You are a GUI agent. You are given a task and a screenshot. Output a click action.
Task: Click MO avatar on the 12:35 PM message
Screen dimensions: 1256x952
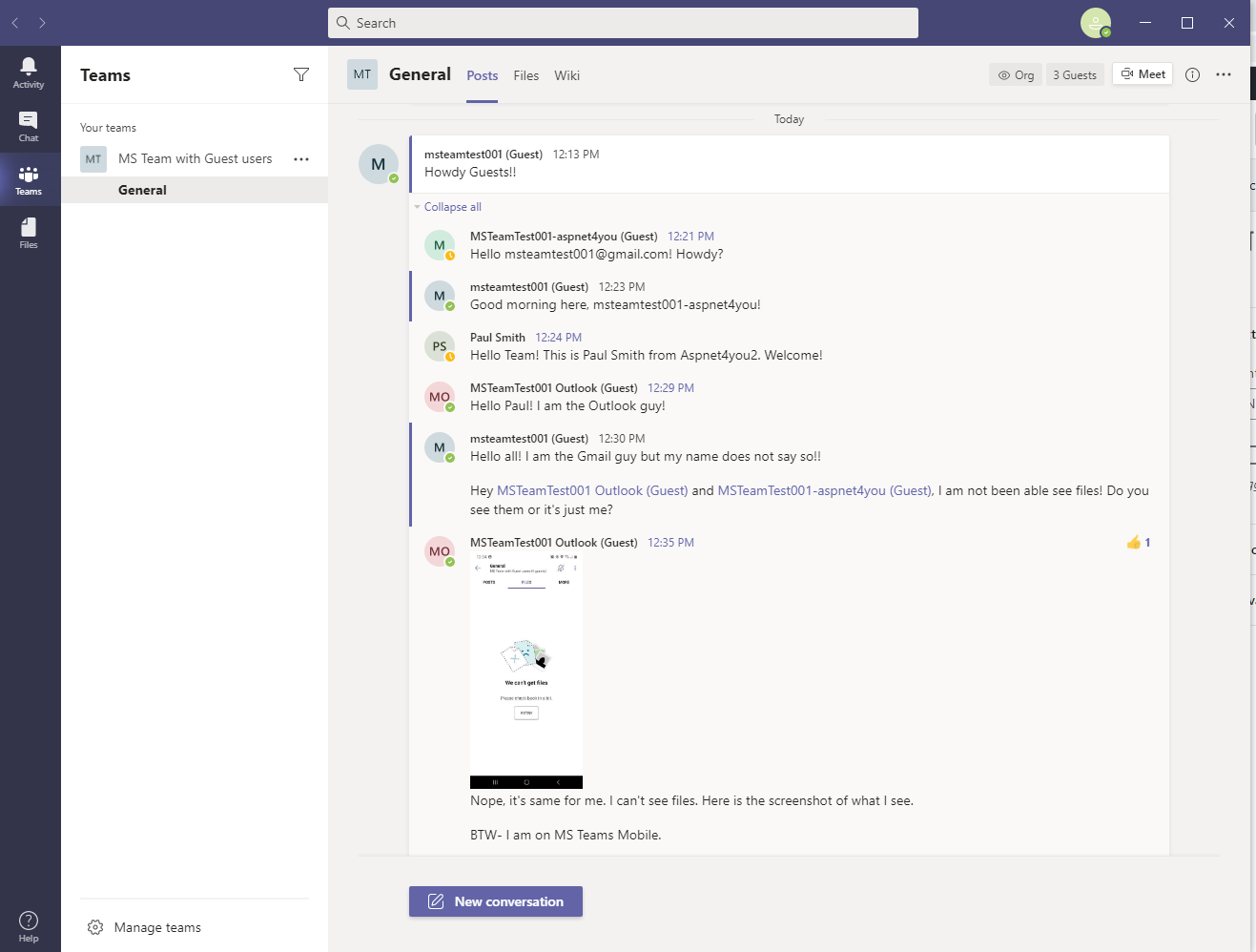pyautogui.click(x=440, y=551)
